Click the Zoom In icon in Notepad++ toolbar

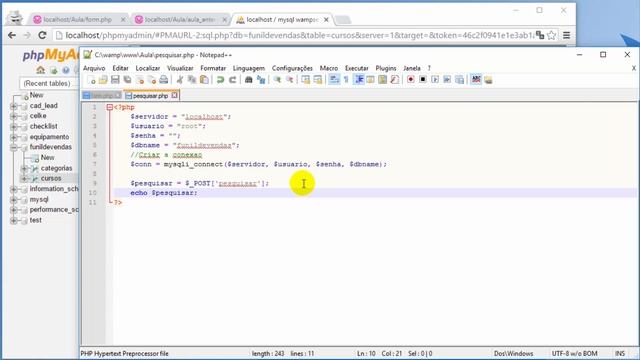277,80
